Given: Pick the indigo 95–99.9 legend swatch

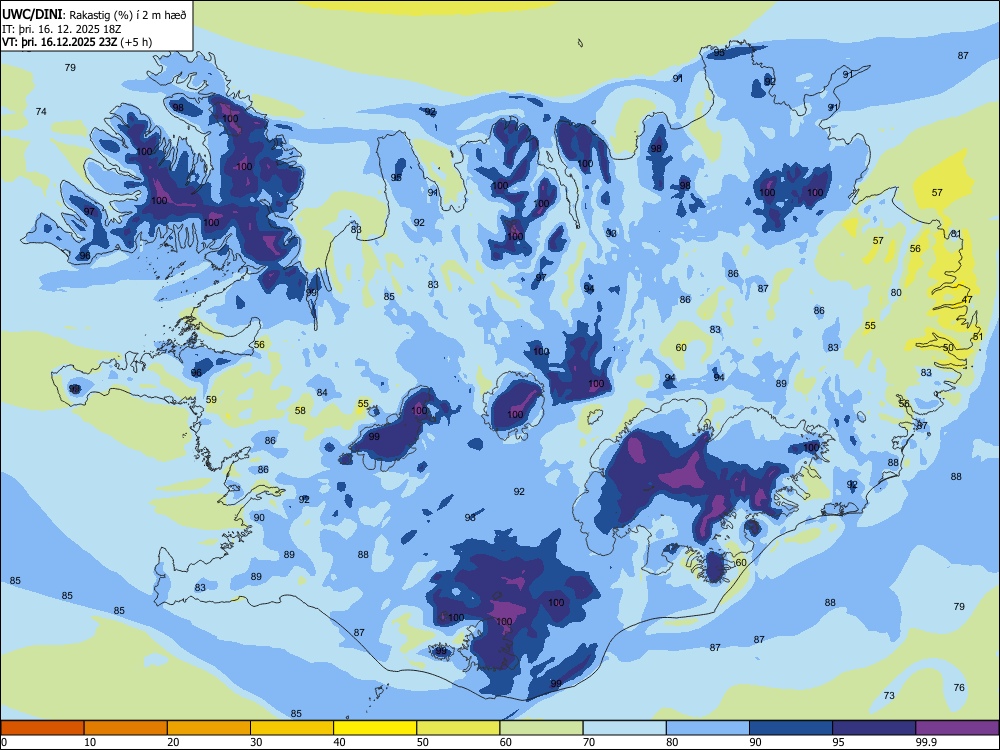Looking at the screenshot, I should (x=874, y=728).
